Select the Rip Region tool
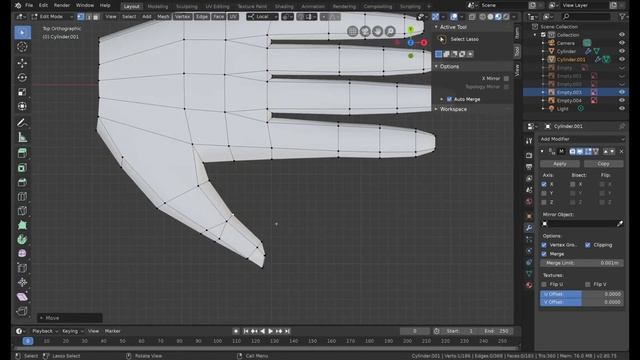640x360 pixels. (22, 311)
